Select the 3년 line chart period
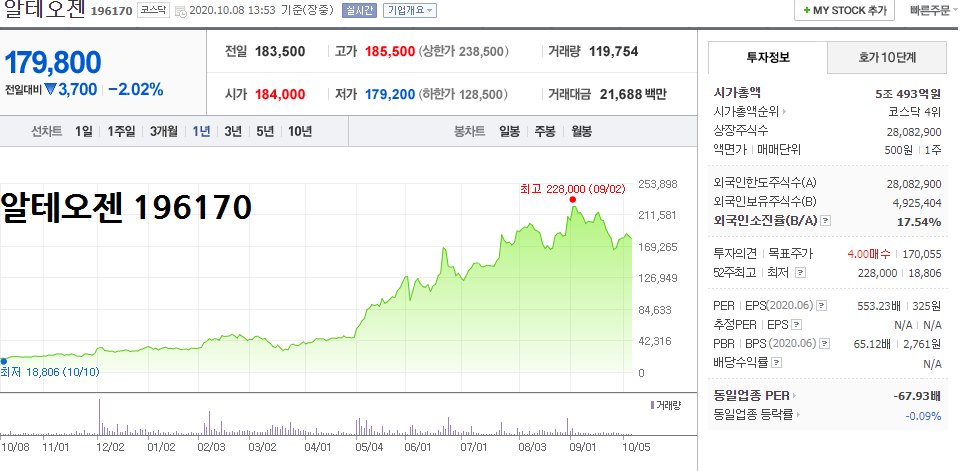The image size is (961, 471). tap(233, 131)
